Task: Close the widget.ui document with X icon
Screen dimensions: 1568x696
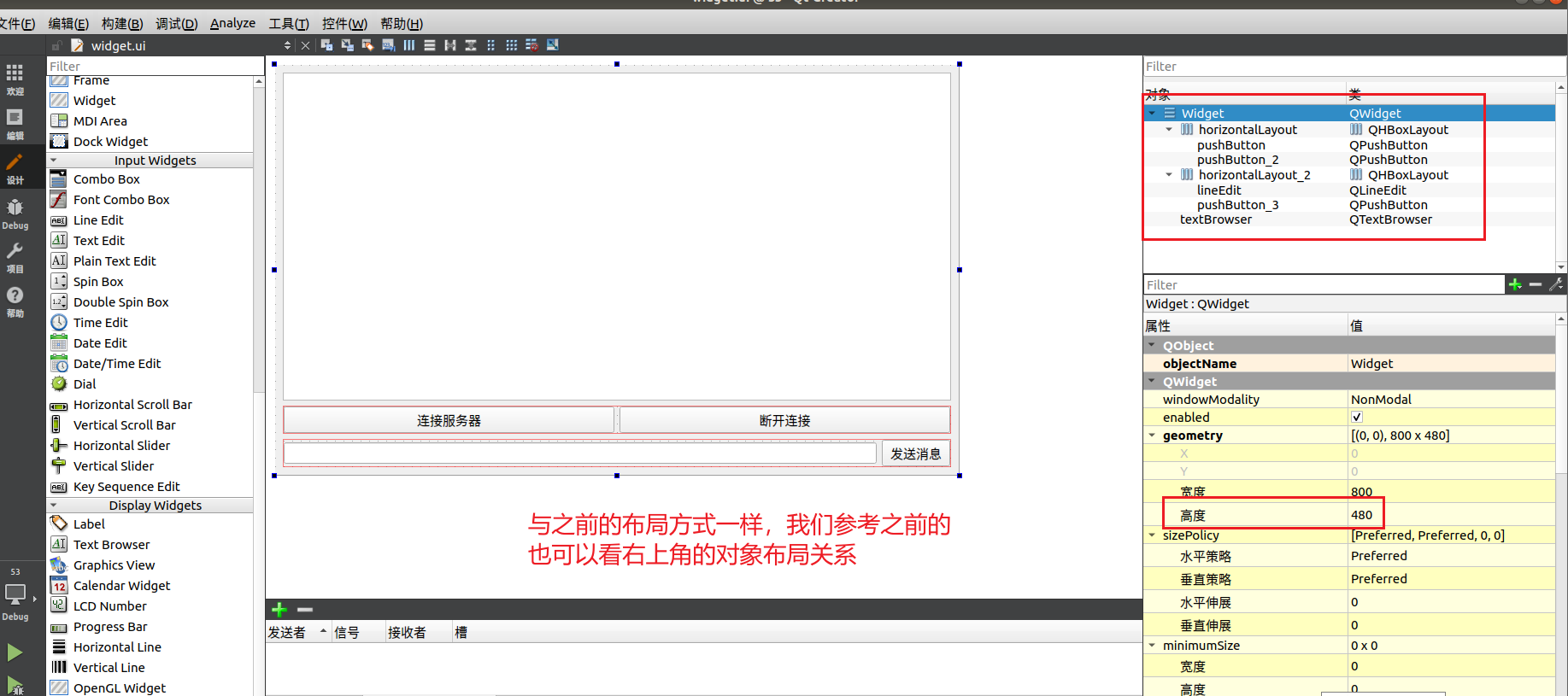Action: pos(305,45)
